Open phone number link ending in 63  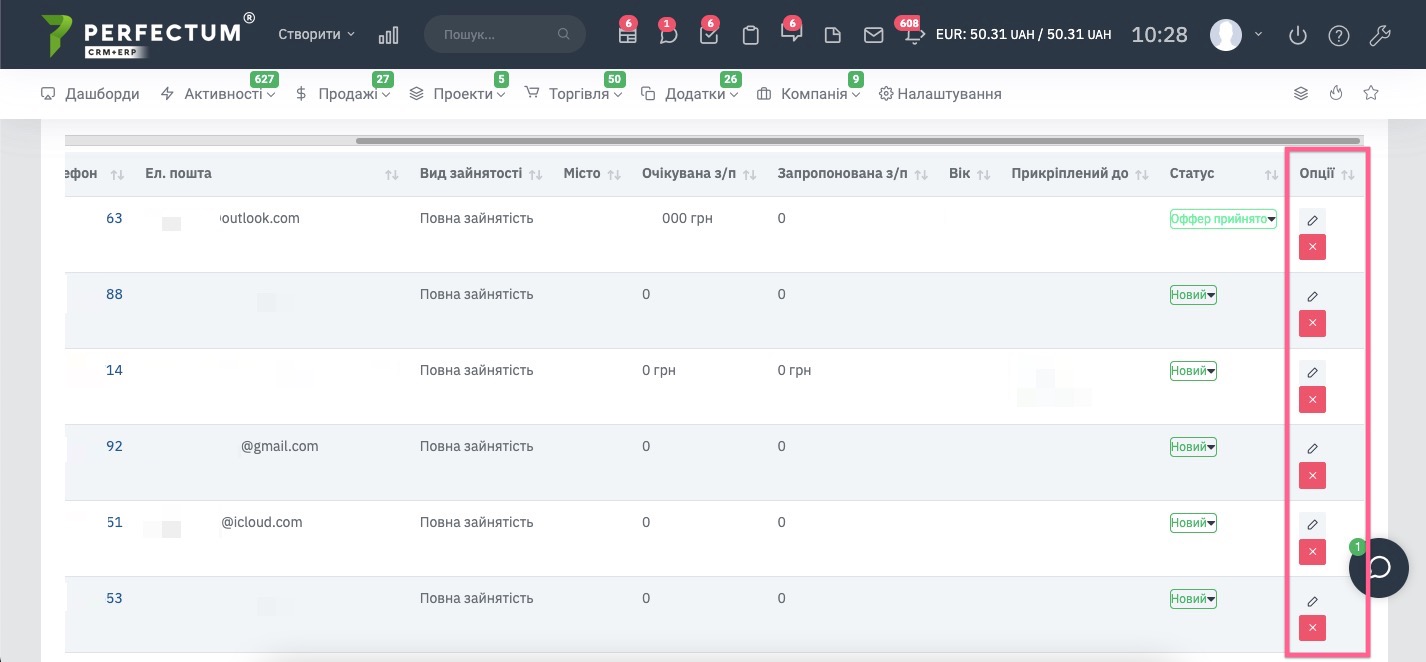[114, 218]
